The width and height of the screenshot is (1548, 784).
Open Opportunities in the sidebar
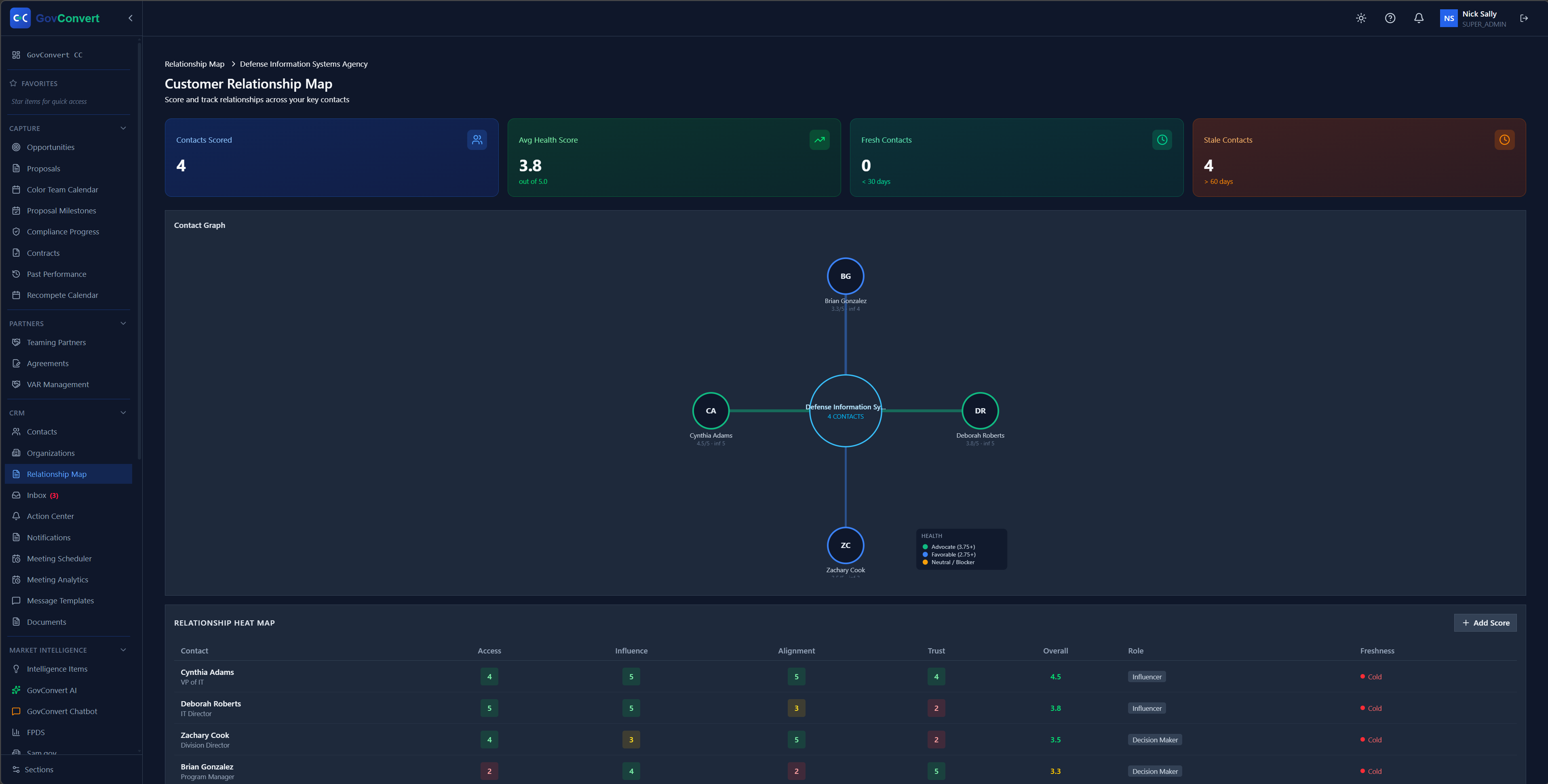[68, 147]
